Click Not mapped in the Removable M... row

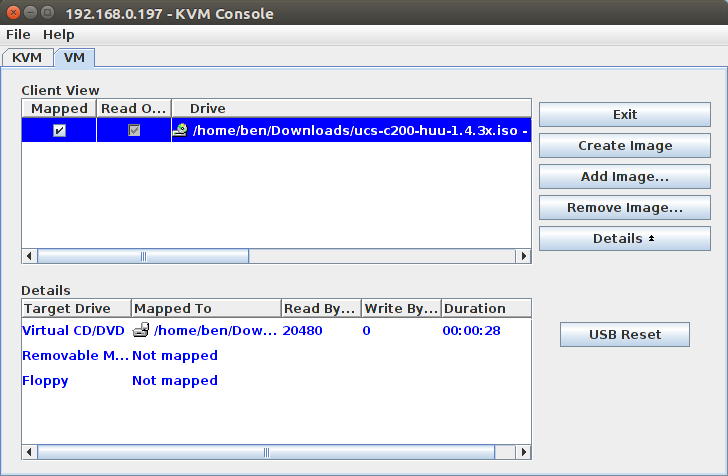pyautogui.click(x=175, y=356)
